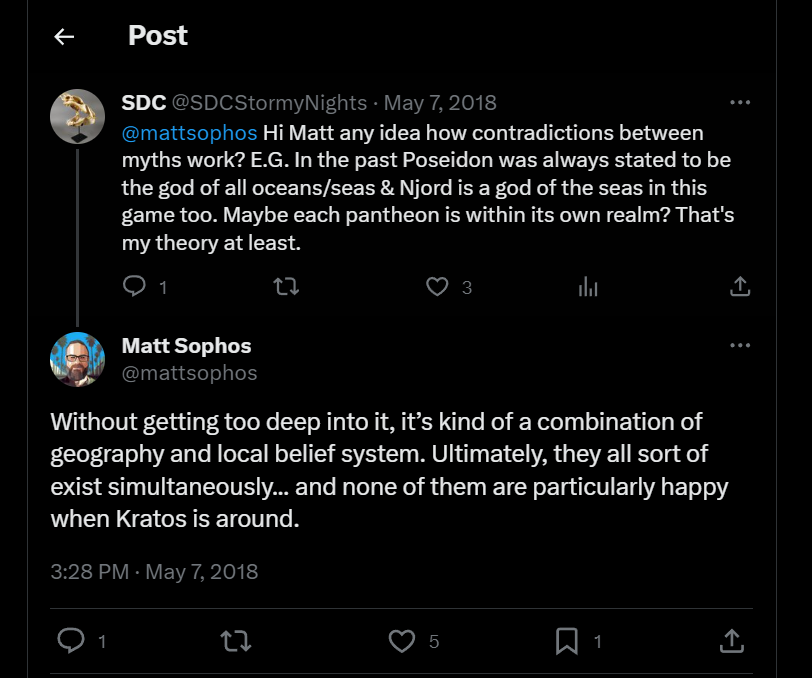Viewport: 812px width, 678px height.
Task: Reply to SDC's post
Action: point(134,287)
